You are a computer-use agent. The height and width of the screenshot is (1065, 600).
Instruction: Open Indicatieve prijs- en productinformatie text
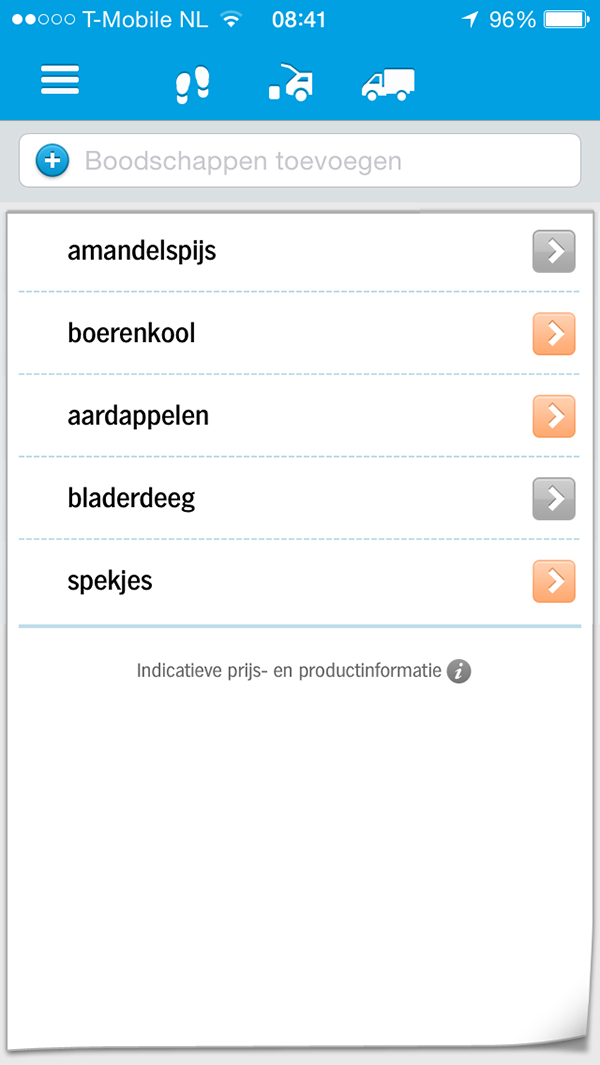(289, 671)
